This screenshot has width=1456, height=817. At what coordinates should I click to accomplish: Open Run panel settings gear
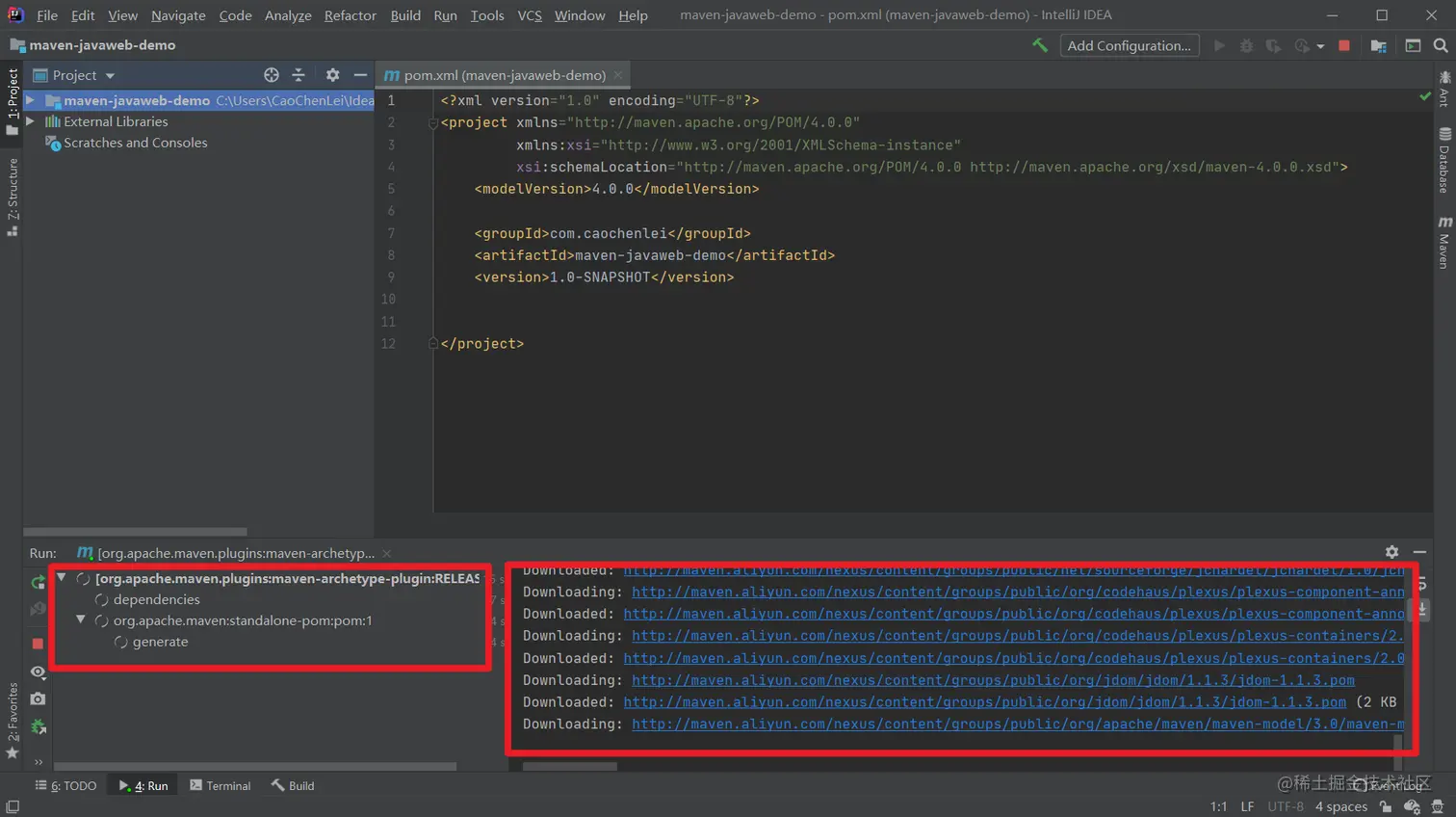pyautogui.click(x=1391, y=552)
